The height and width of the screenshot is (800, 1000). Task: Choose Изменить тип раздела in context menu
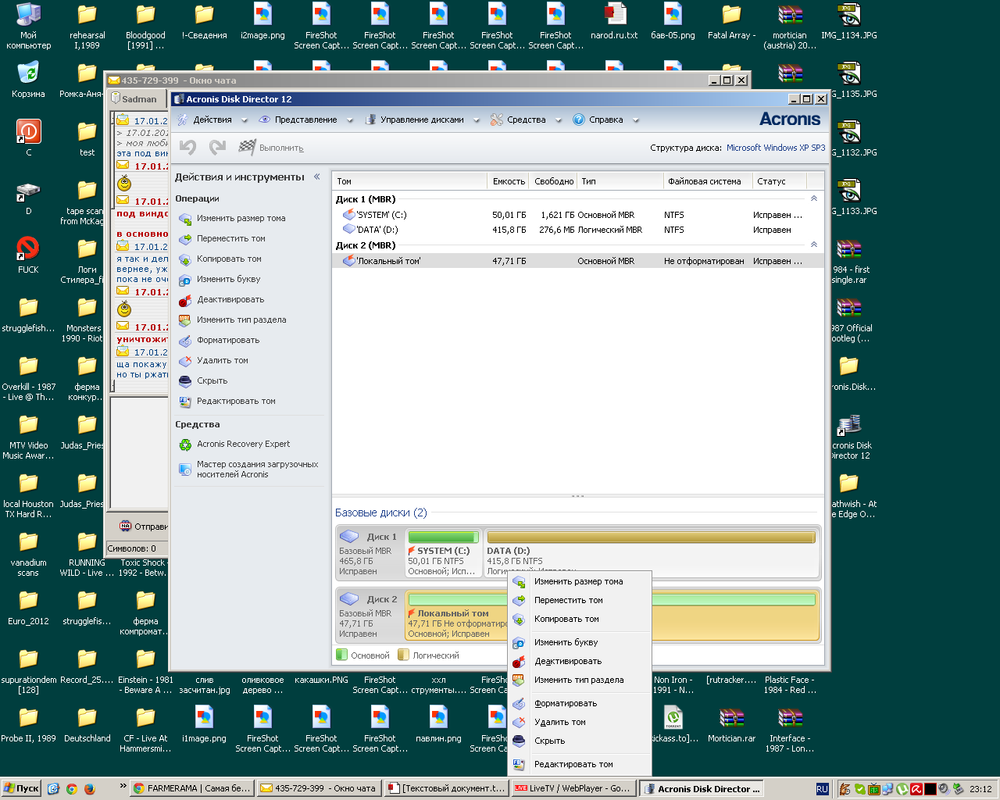579,680
